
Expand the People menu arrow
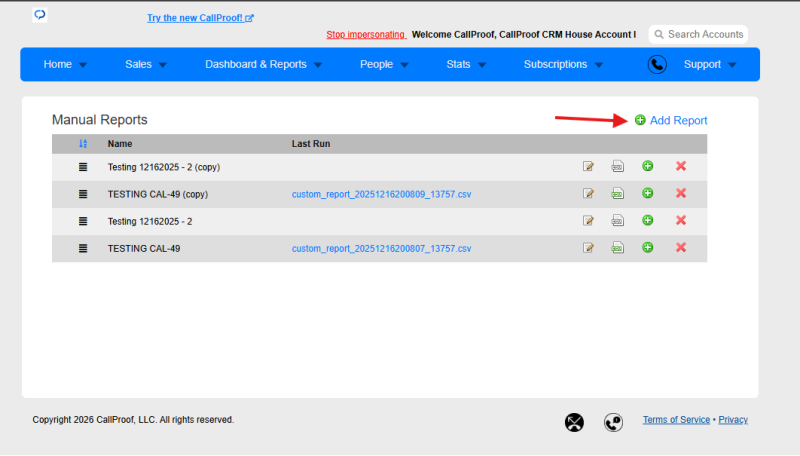405,65
